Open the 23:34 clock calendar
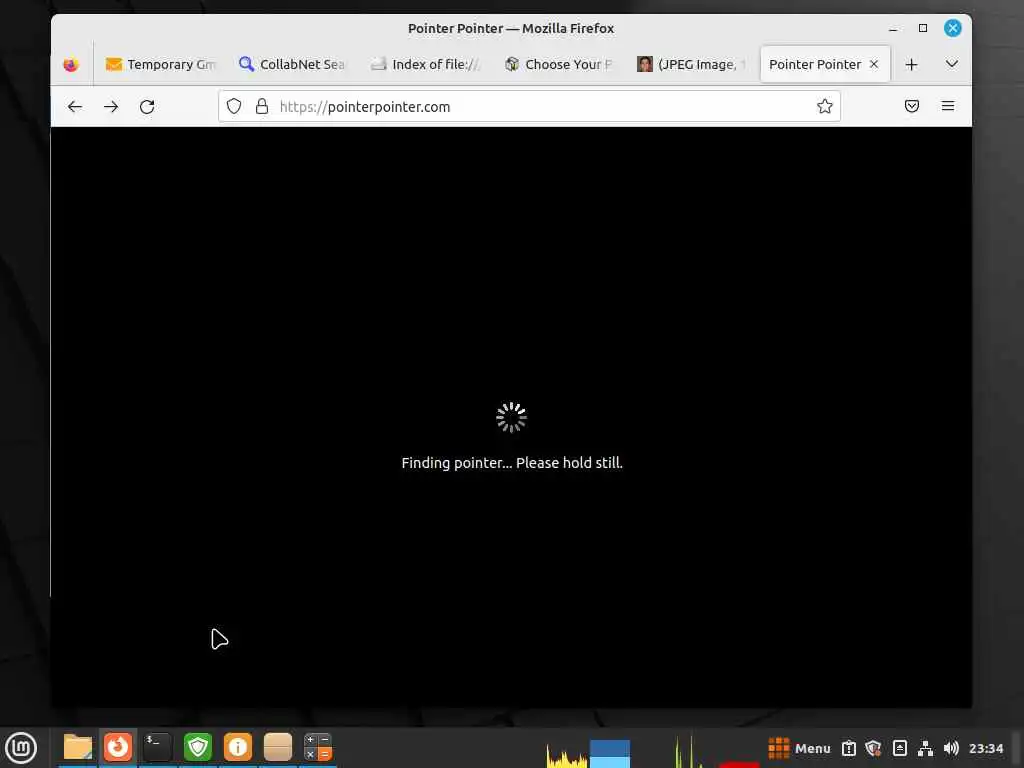Image resolution: width=1024 pixels, height=768 pixels. (x=986, y=748)
